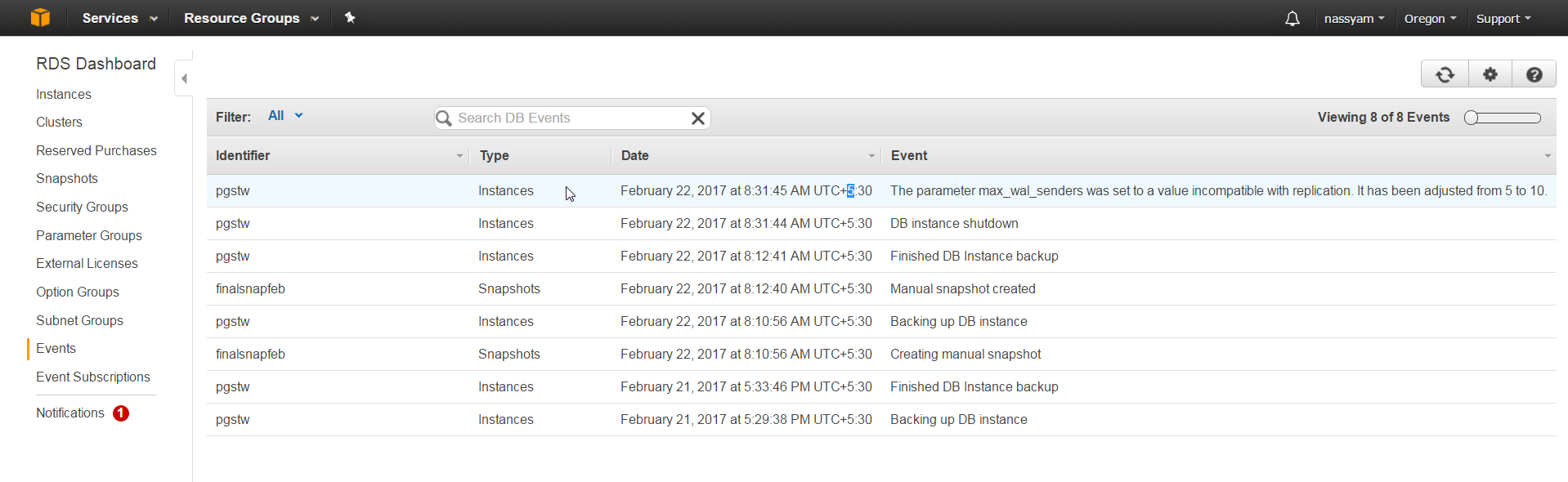The image size is (1568, 482).
Task: Select the Manual snapshot created event
Action: coord(881,289)
